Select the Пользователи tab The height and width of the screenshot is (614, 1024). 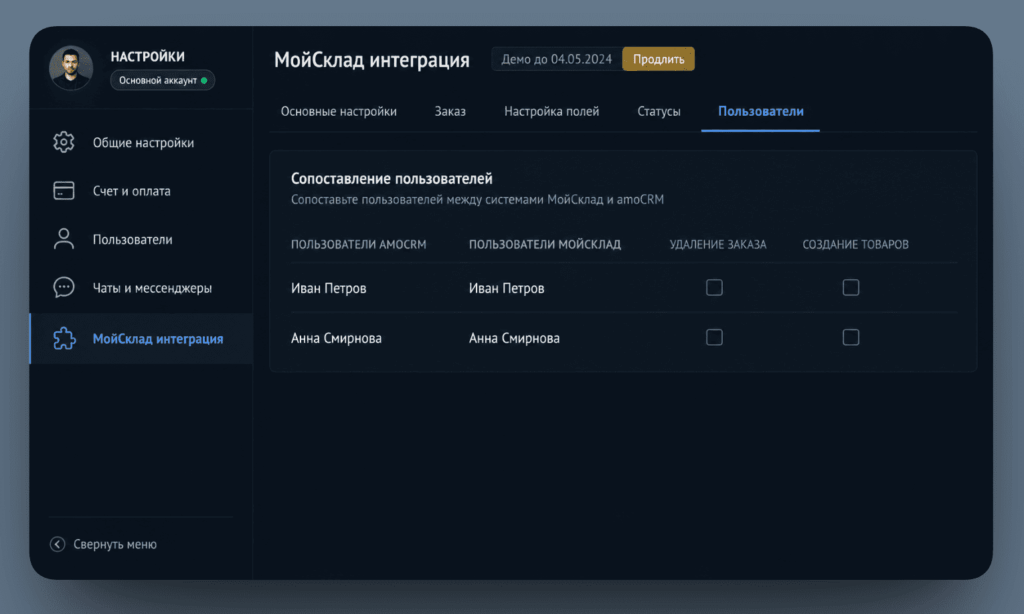pos(761,111)
